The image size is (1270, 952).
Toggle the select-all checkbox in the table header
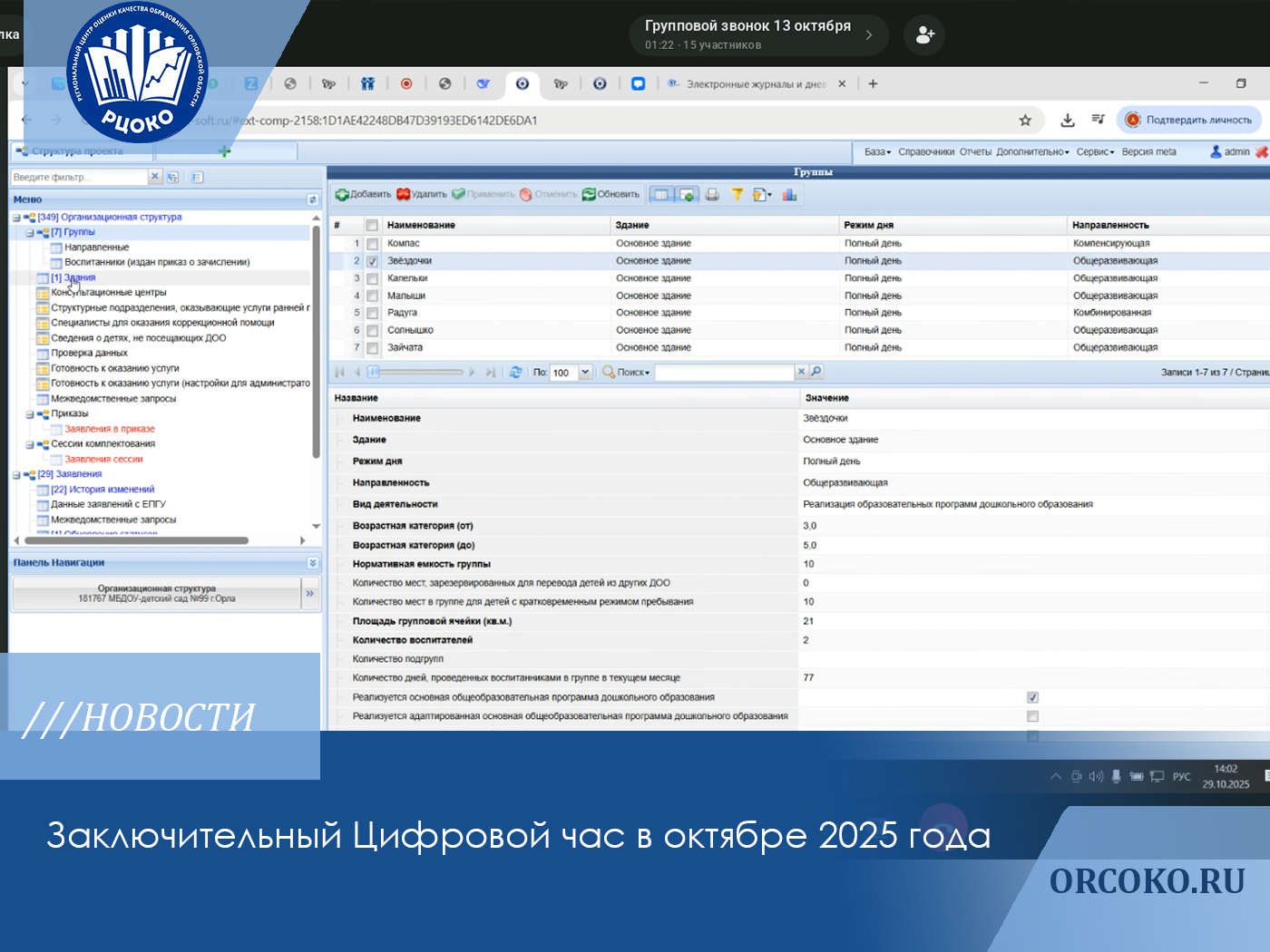(x=372, y=225)
